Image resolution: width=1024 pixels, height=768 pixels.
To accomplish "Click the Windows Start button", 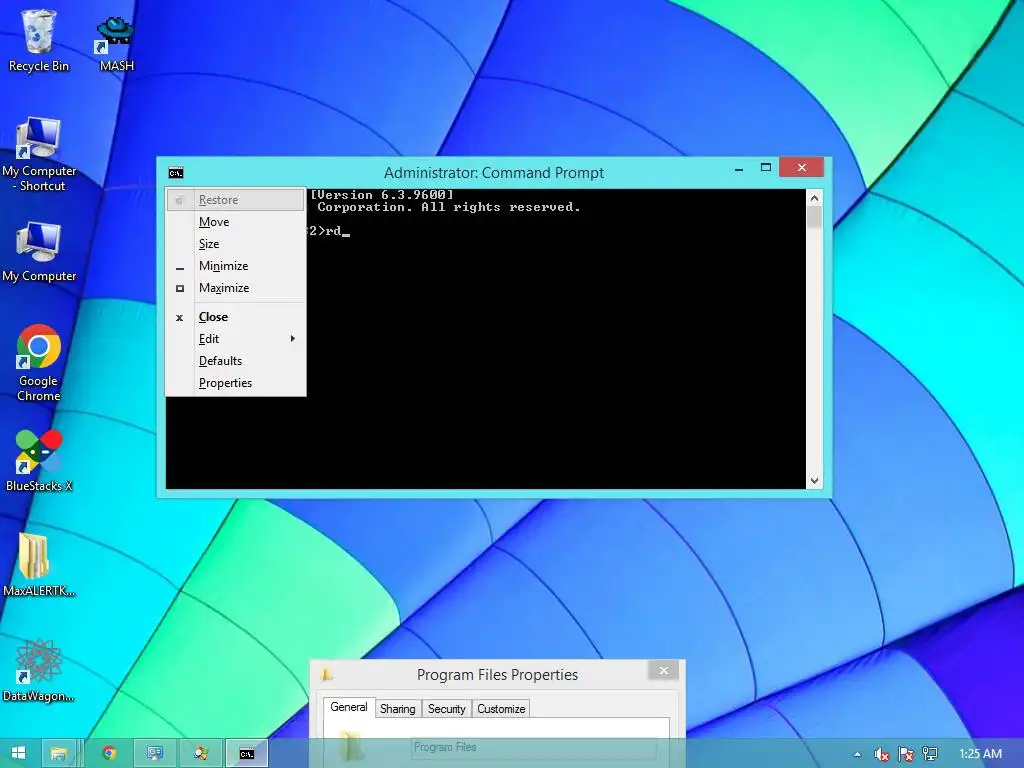I will (x=18, y=753).
